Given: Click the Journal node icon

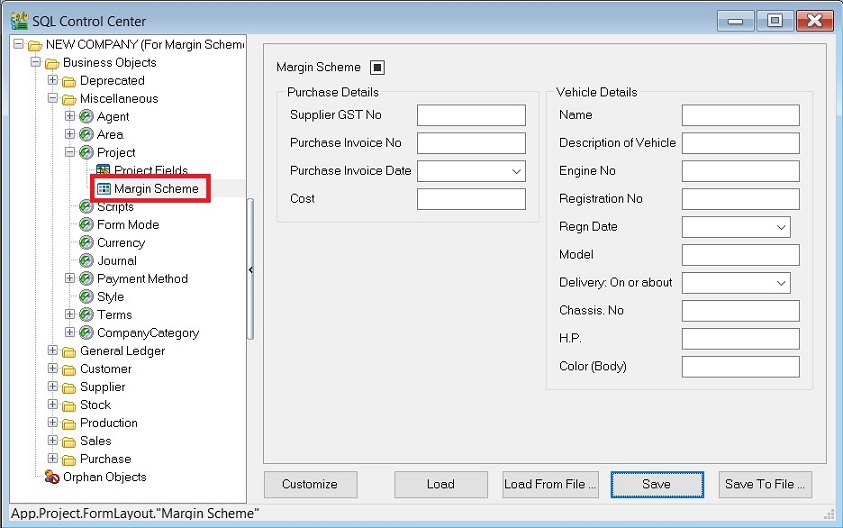Looking at the screenshot, I should [x=86, y=261].
